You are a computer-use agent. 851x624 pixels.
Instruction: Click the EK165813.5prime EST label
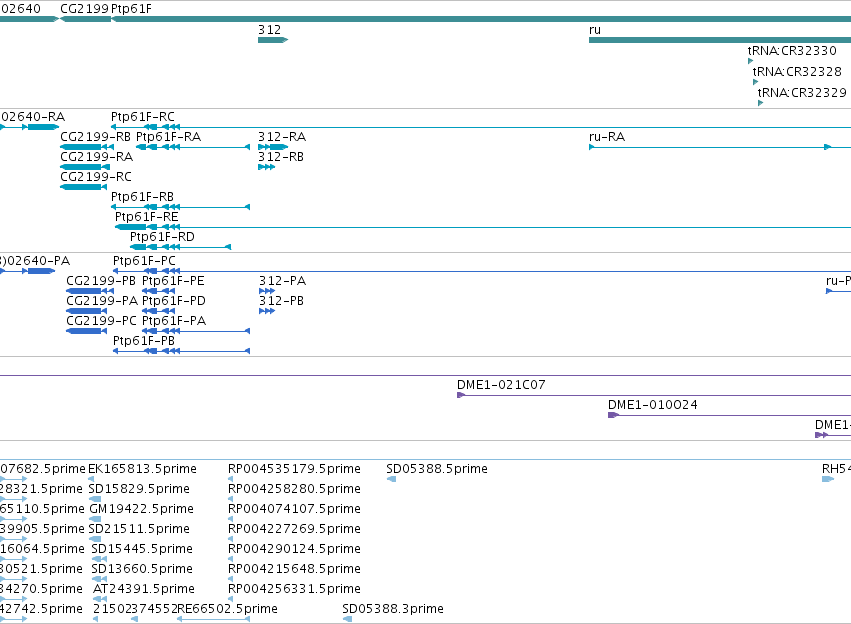click(142, 469)
